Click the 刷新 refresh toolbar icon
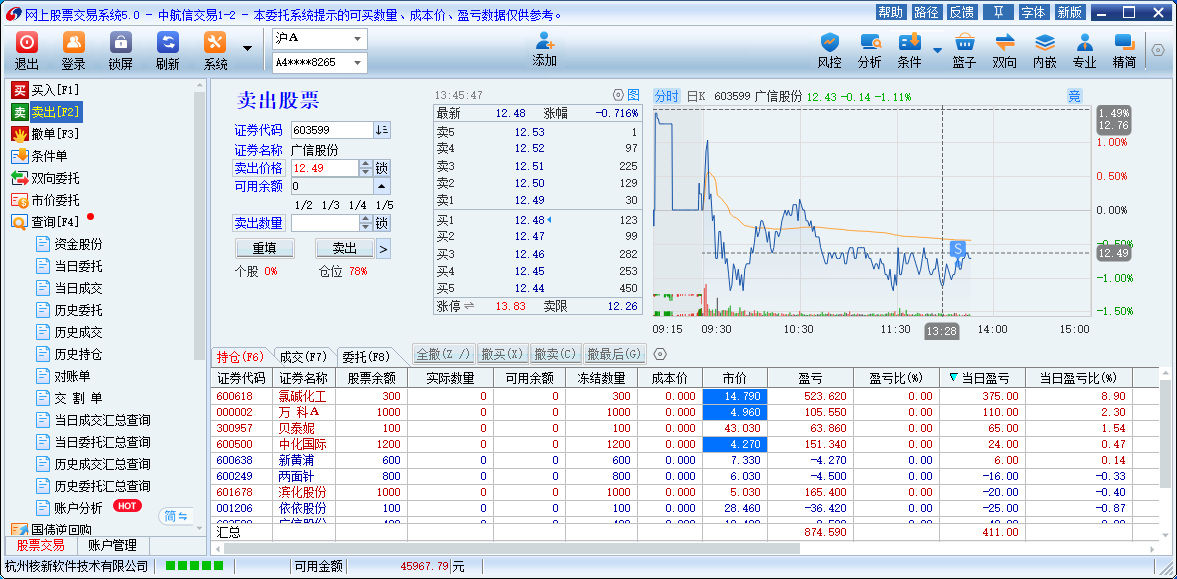 pos(167,43)
